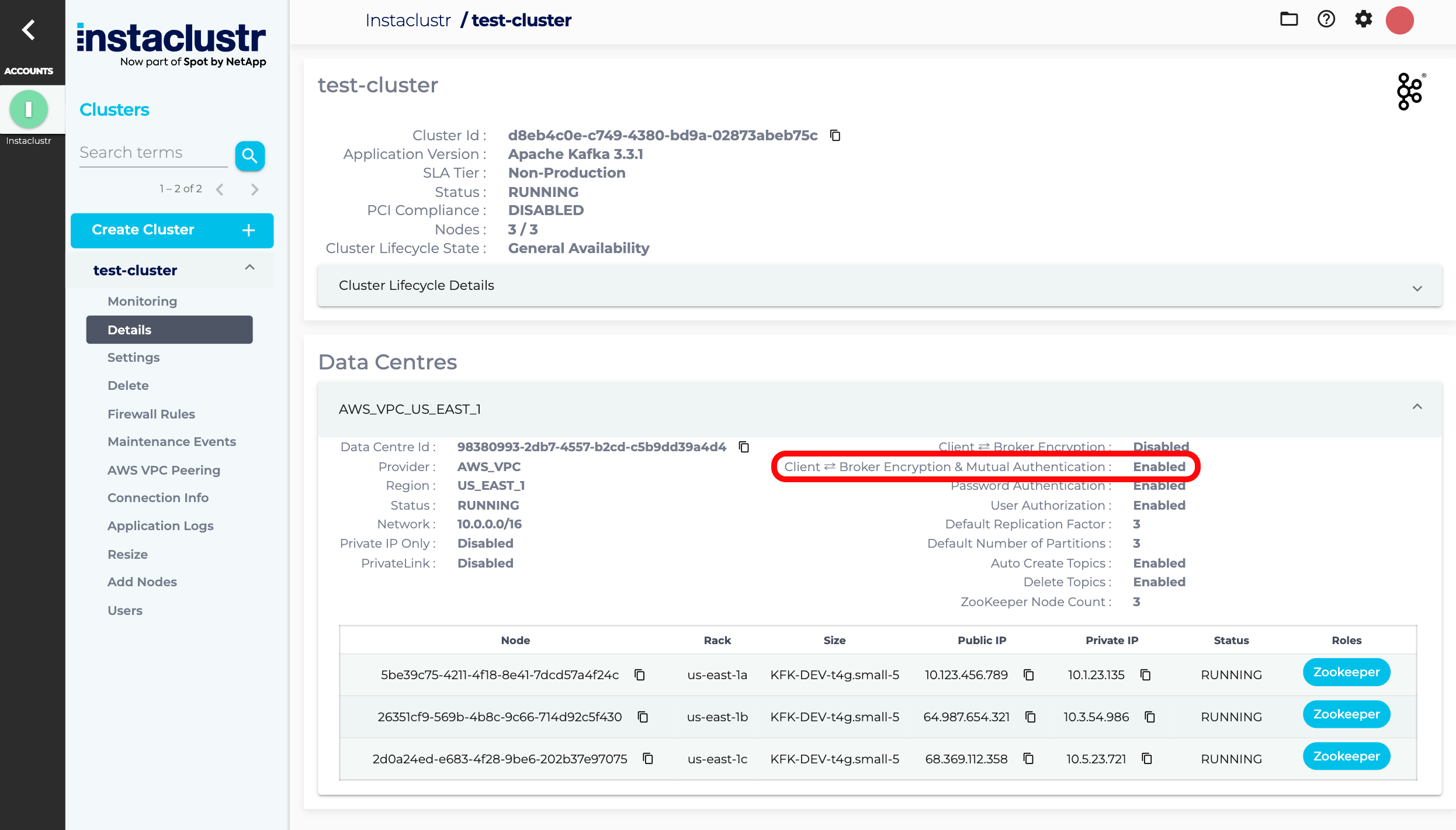The image size is (1456, 830).
Task: Select Firewall Rules in the sidebar
Action: (151, 413)
